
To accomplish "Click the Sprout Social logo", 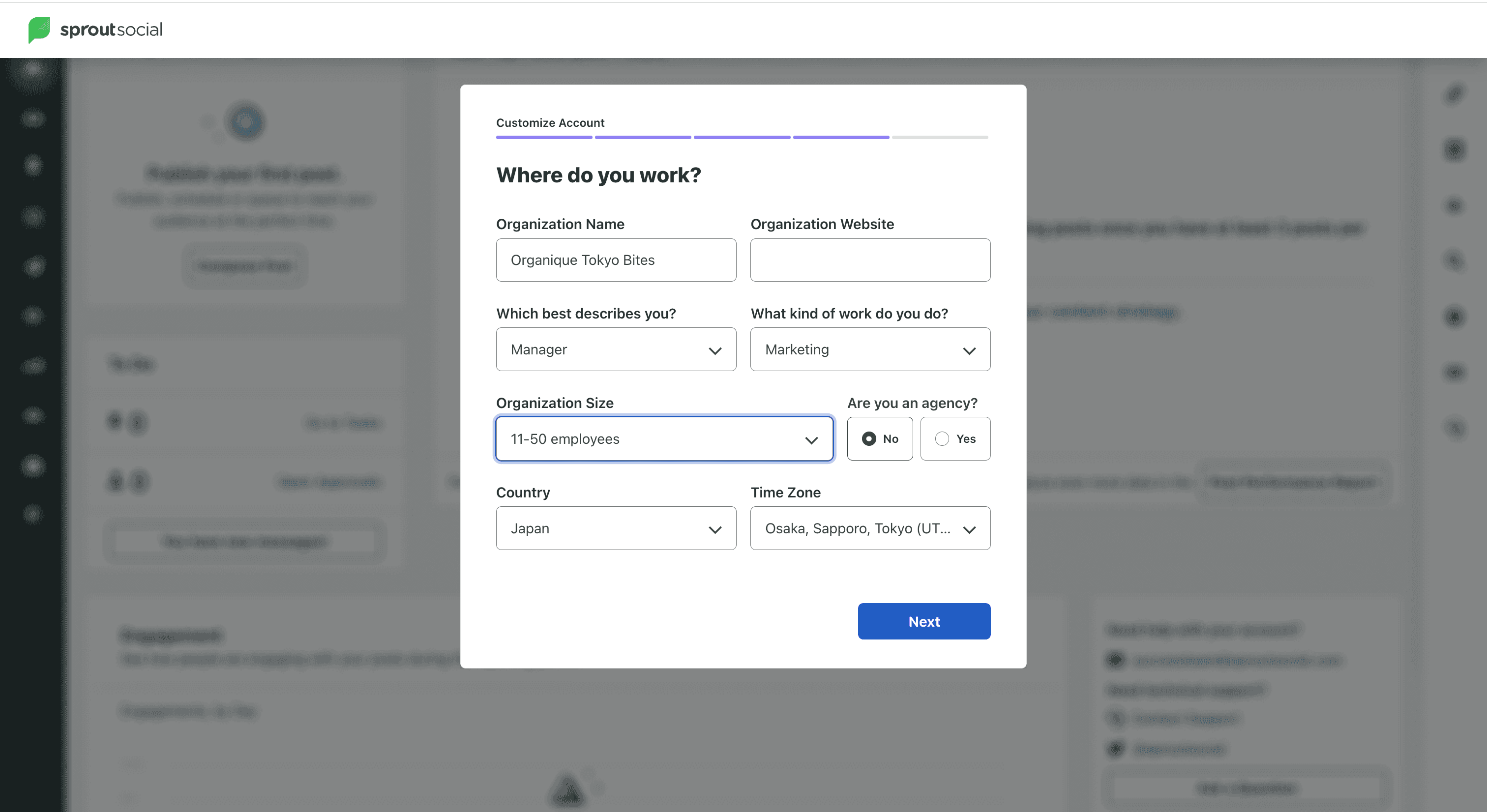I will click(x=95, y=29).
